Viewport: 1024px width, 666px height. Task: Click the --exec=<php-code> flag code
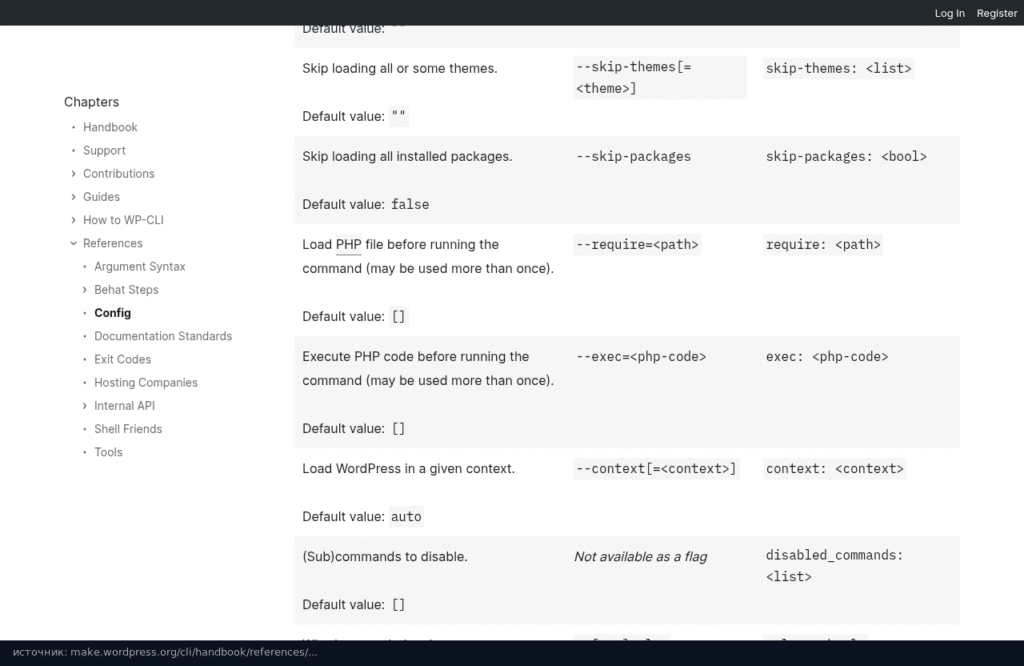coord(641,357)
